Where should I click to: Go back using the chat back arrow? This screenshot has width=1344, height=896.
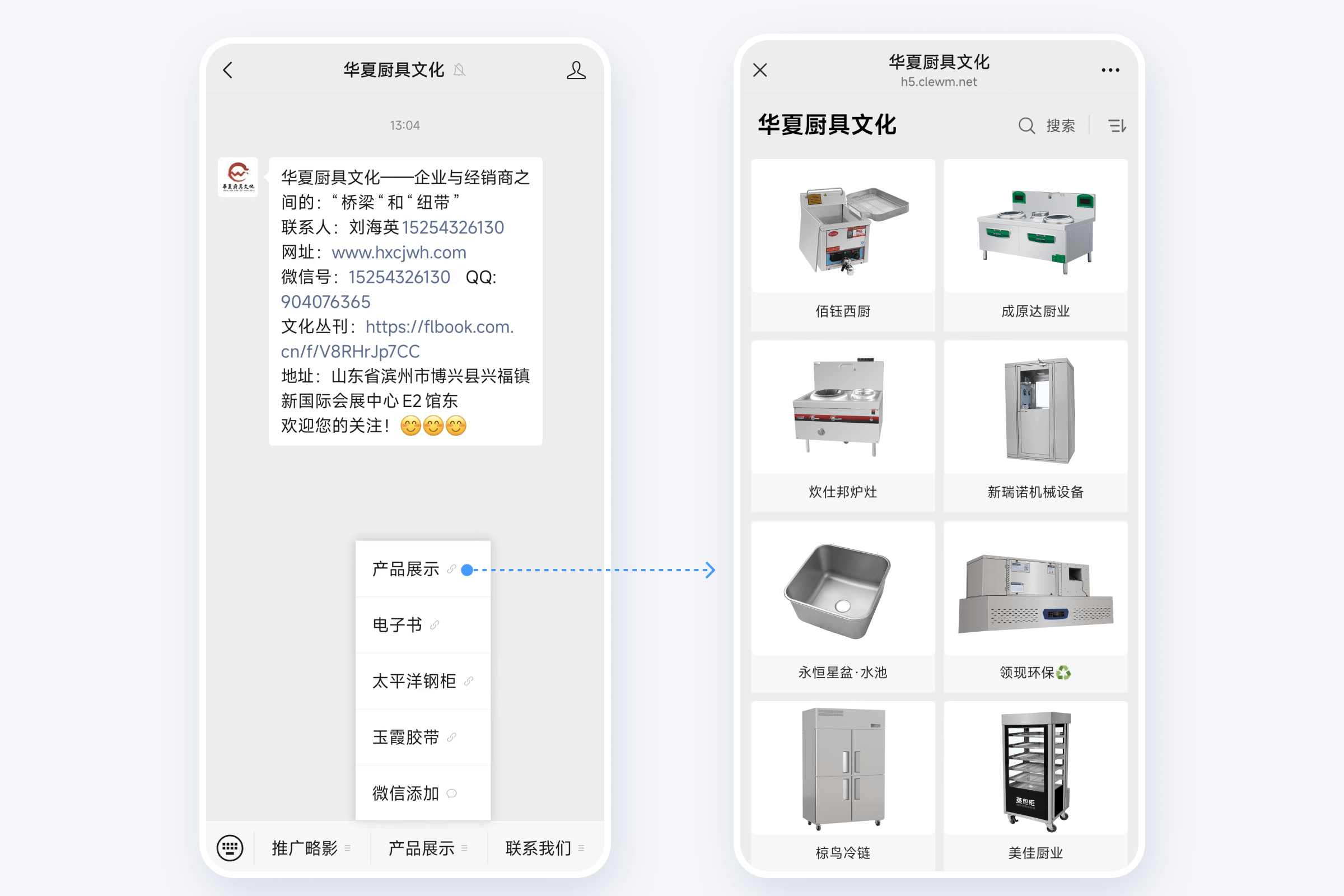point(228,71)
